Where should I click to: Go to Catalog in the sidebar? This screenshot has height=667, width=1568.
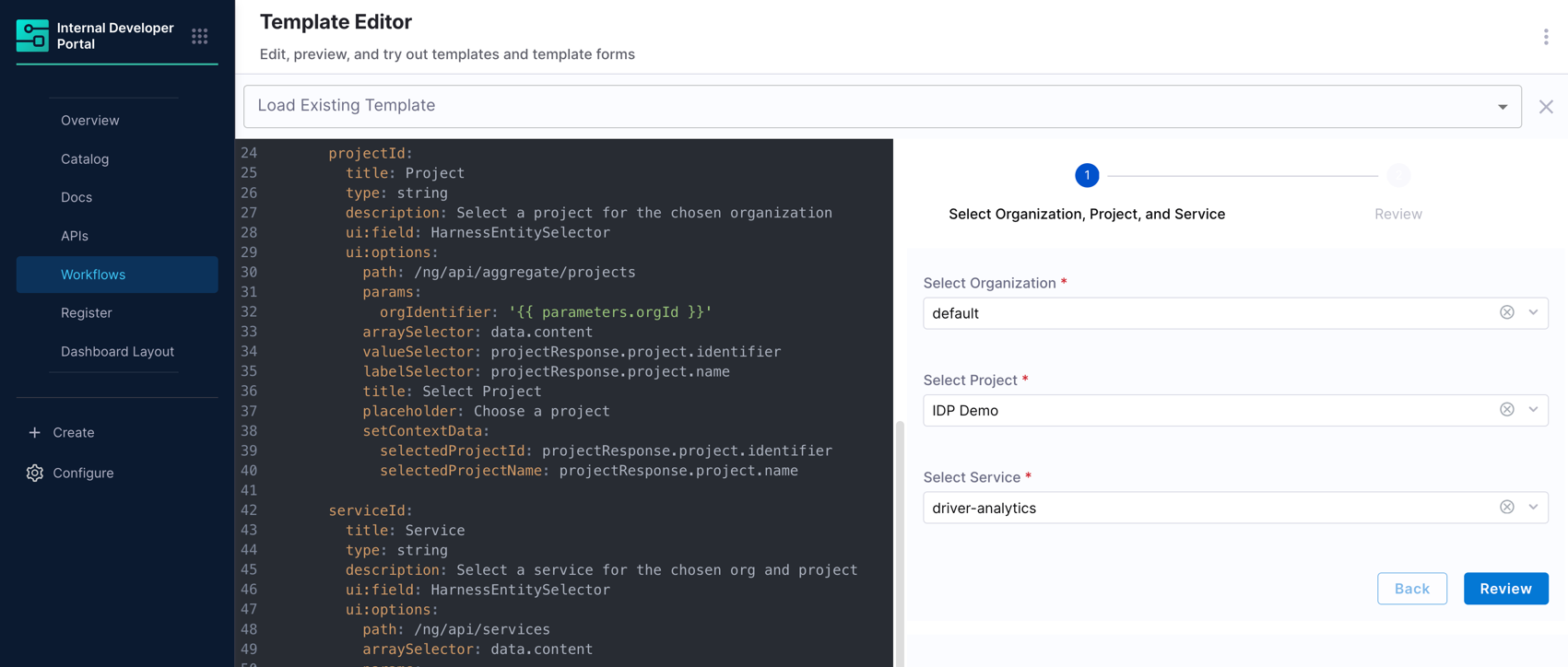coord(85,159)
